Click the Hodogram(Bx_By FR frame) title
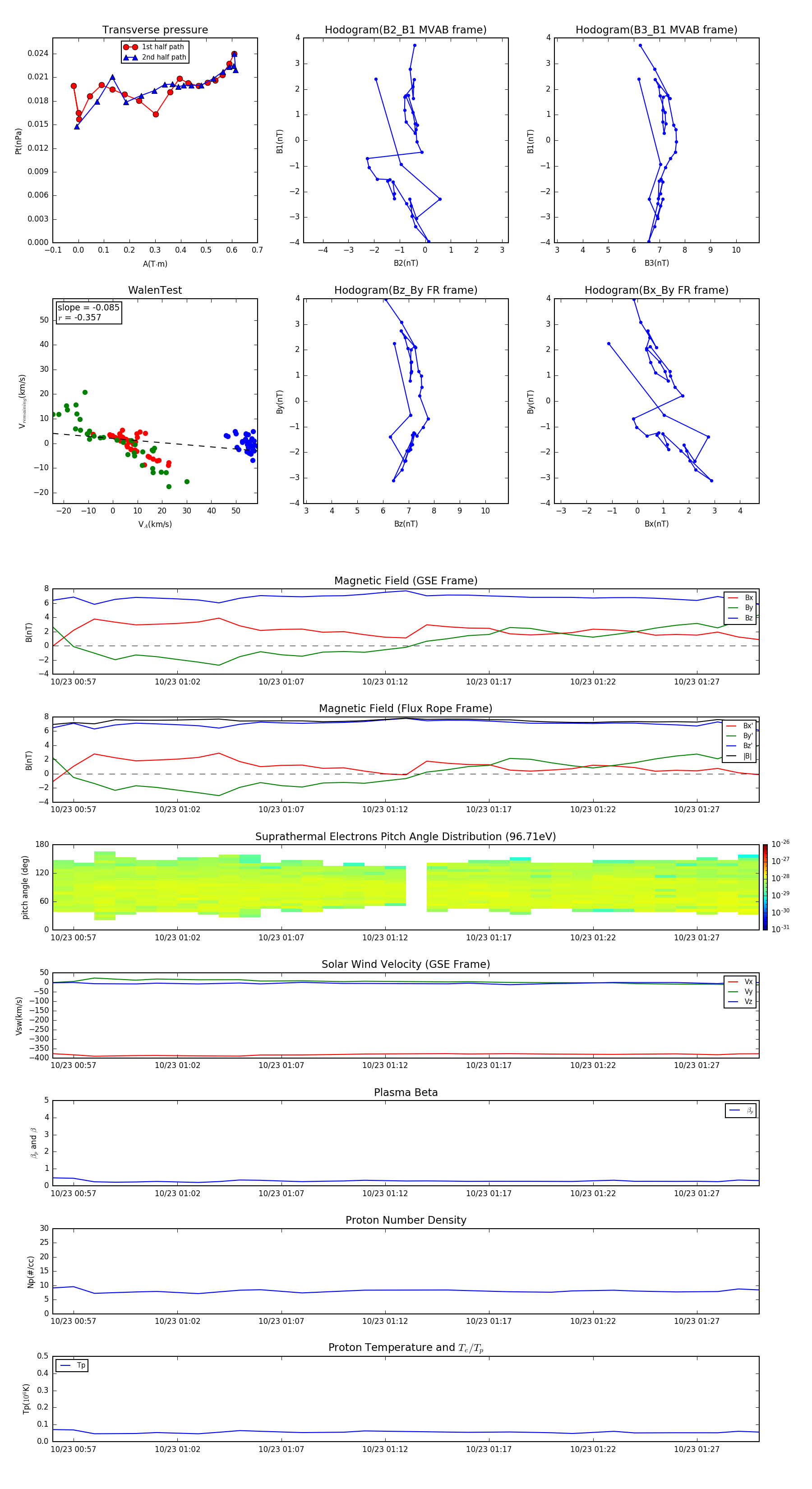This screenshot has width=812, height=1489. (x=656, y=290)
